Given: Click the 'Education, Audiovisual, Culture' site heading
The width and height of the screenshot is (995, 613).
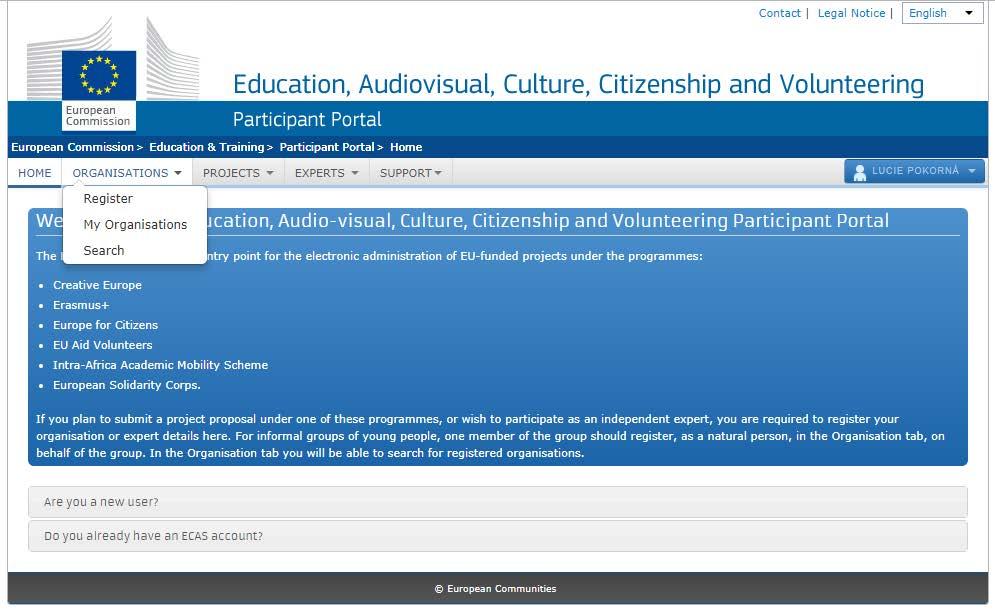Looking at the screenshot, I should pos(578,84).
